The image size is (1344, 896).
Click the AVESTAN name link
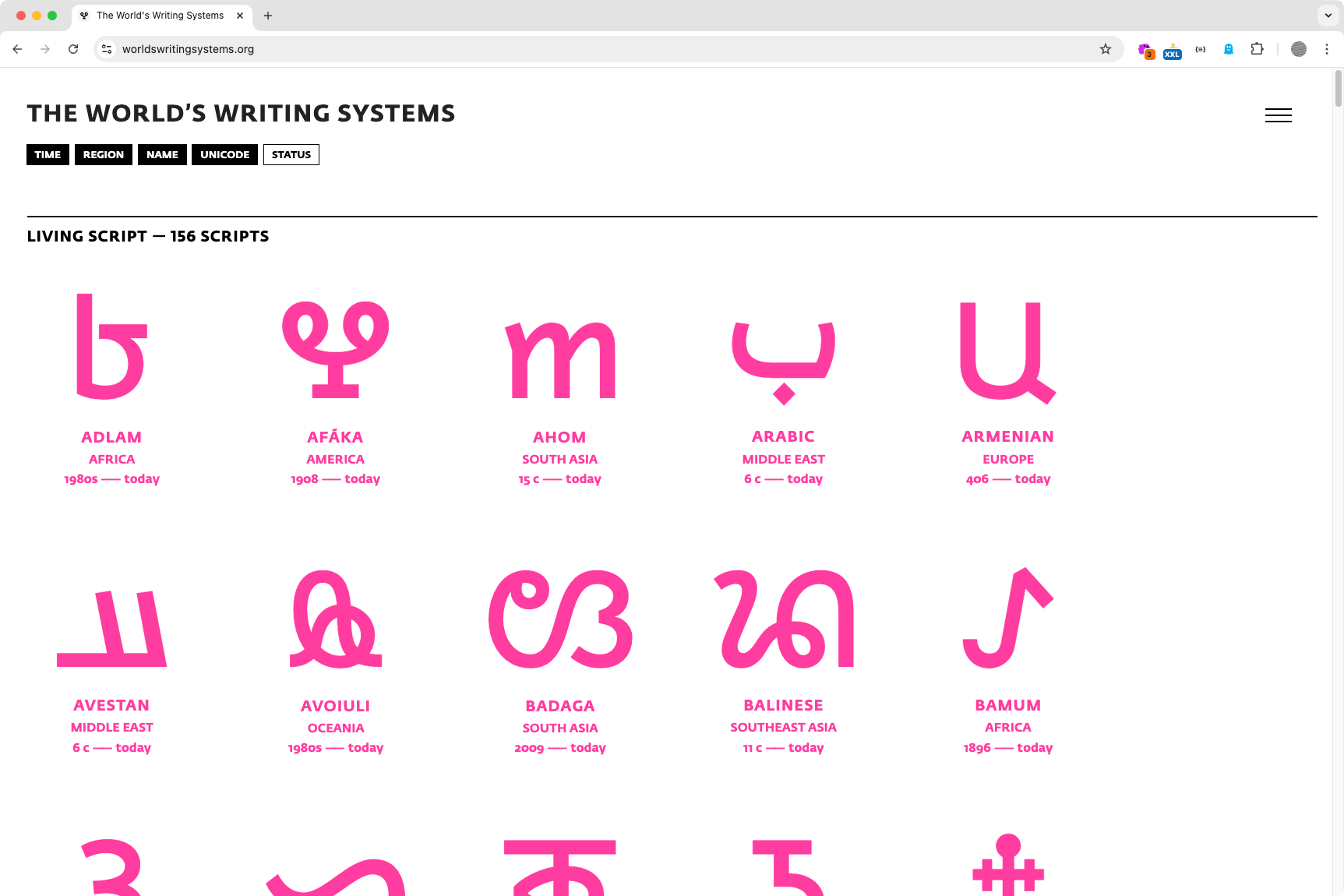[111, 705]
